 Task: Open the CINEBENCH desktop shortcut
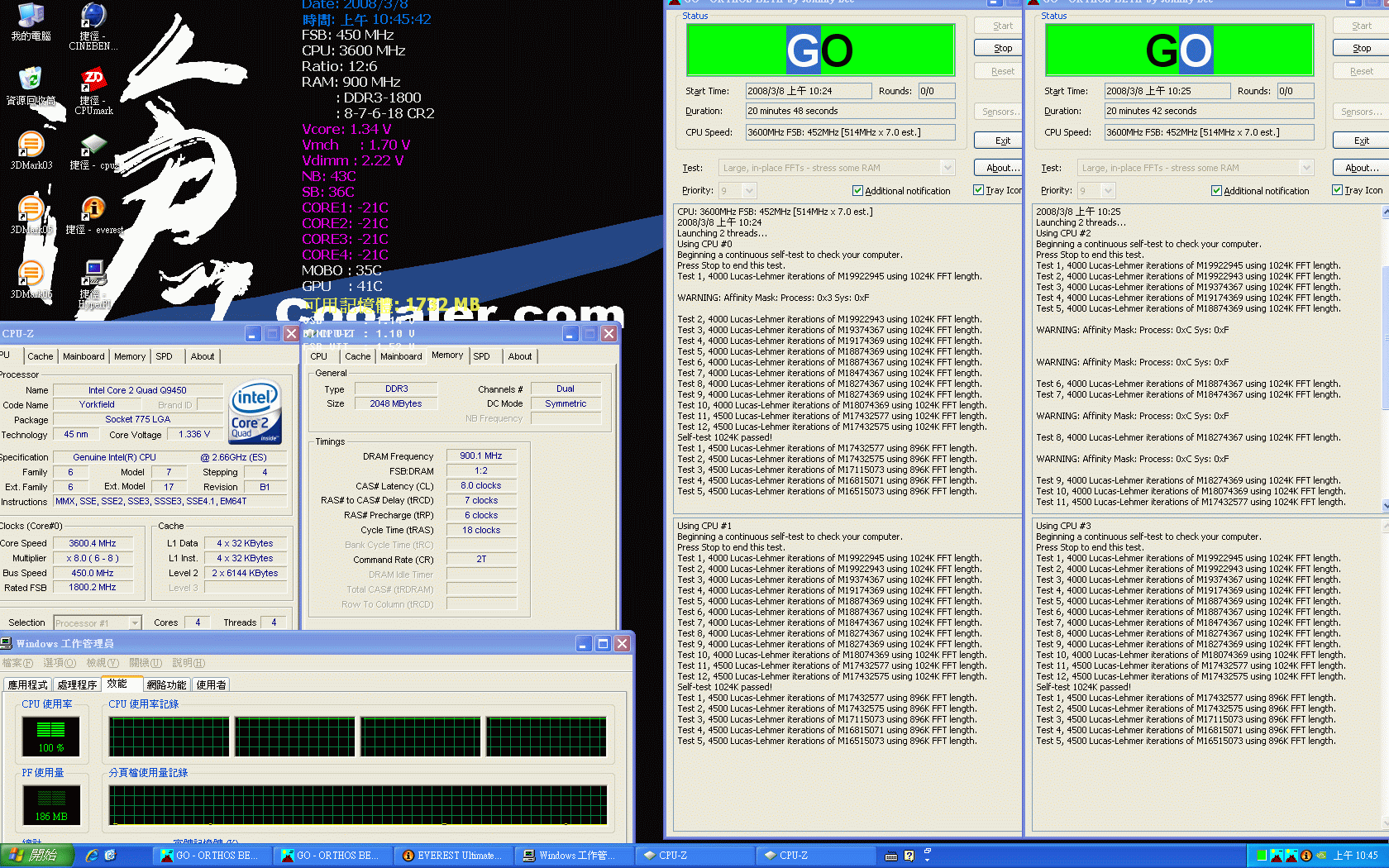[93, 26]
